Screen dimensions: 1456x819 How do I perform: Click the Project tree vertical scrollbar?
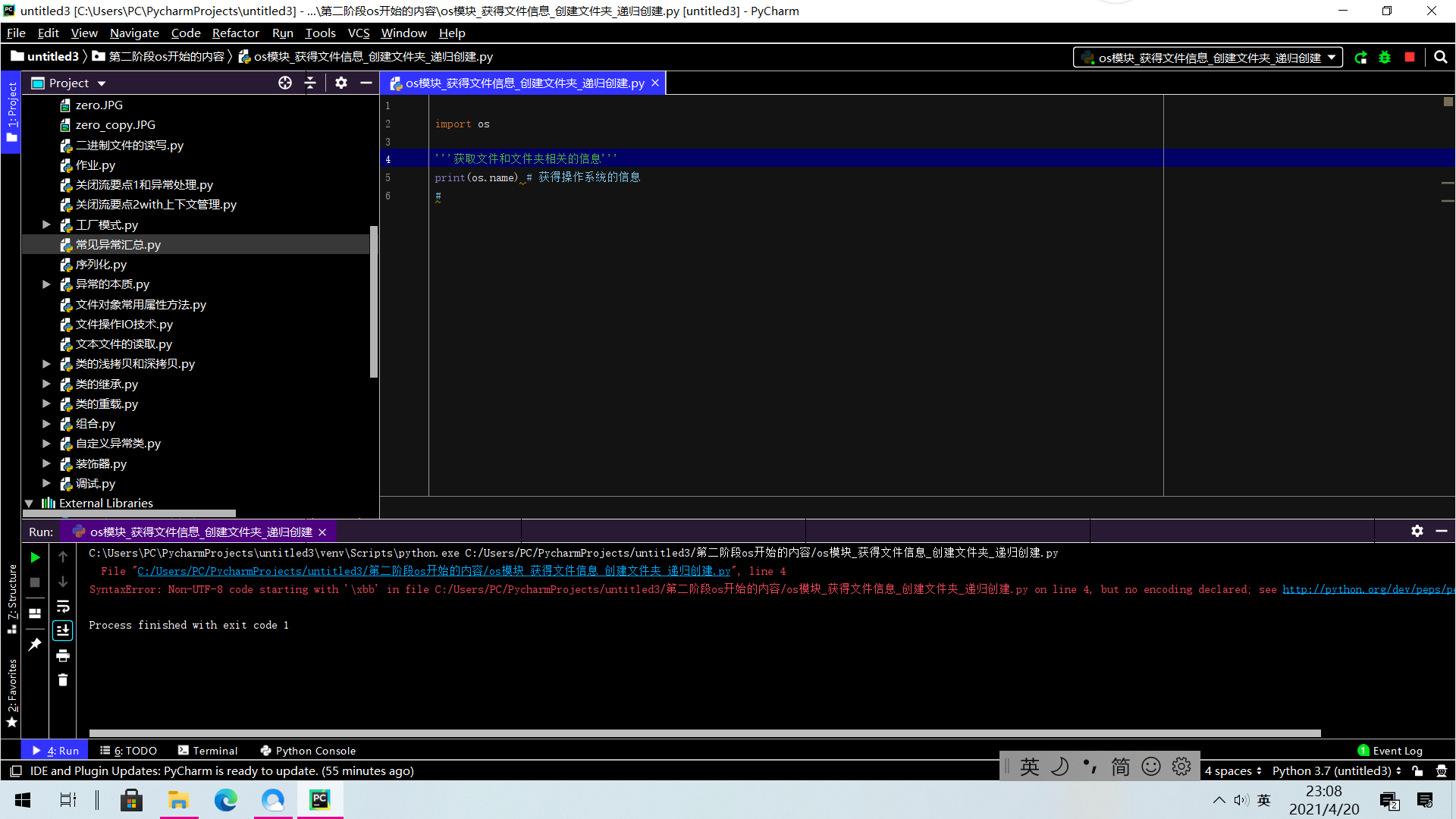(373, 301)
